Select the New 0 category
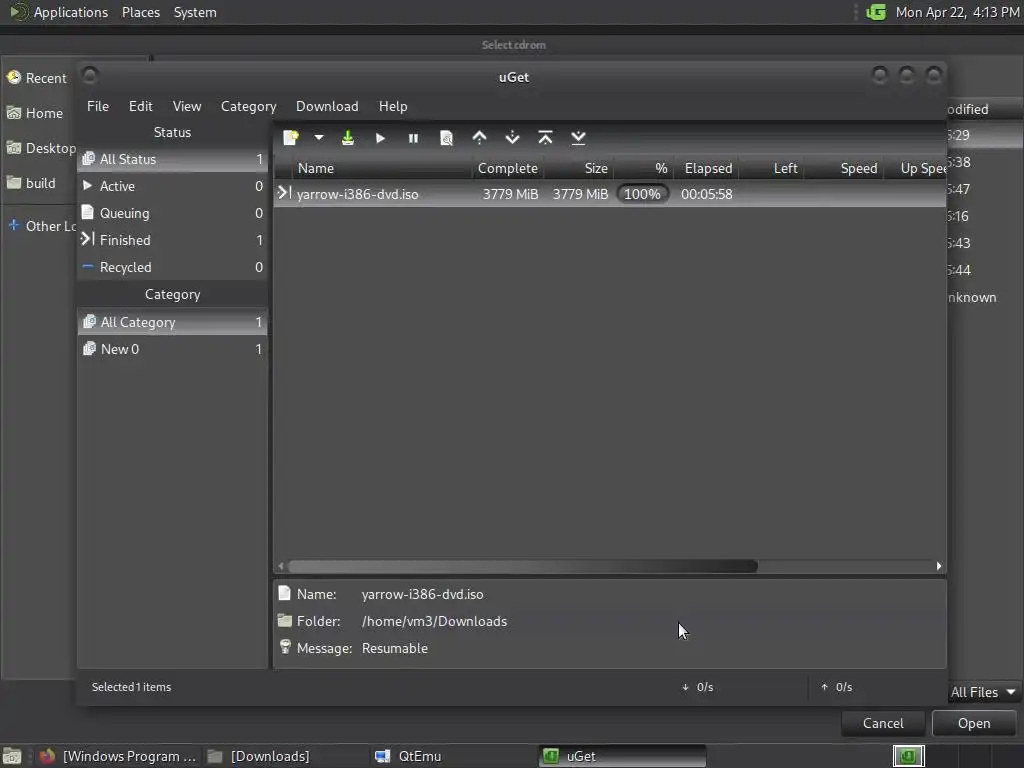Viewport: 1024px width, 768px height. pos(172,349)
